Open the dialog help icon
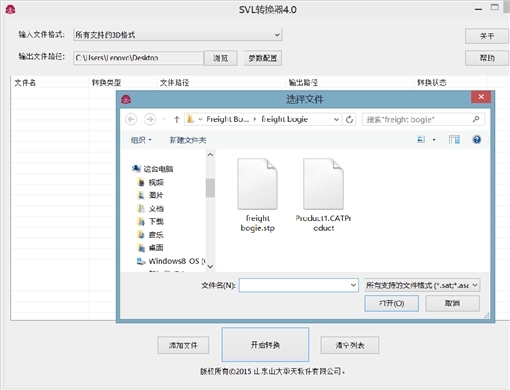The width and height of the screenshot is (510, 390). click(x=477, y=140)
